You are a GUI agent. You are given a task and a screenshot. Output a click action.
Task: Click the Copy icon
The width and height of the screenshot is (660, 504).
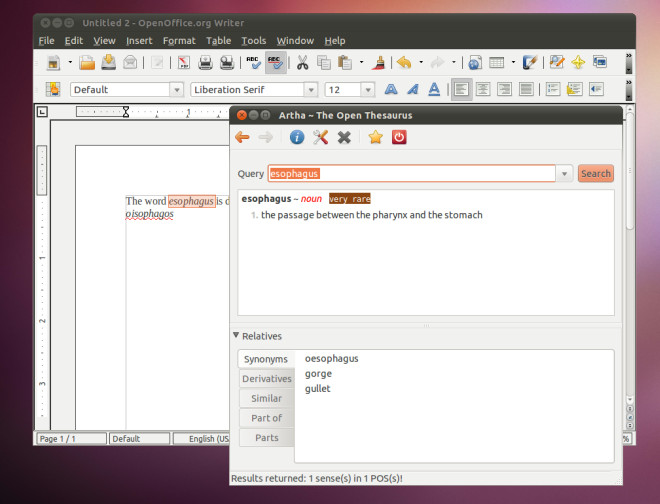(x=324, y=63)
